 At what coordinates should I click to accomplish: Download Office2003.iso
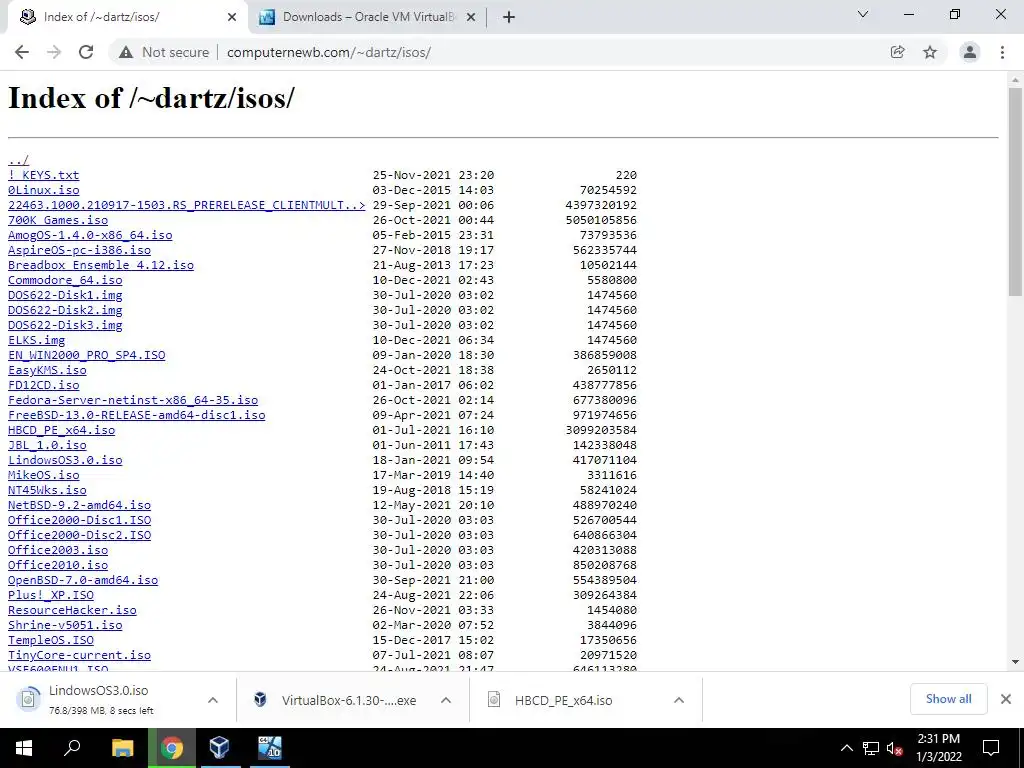point(58,551)
